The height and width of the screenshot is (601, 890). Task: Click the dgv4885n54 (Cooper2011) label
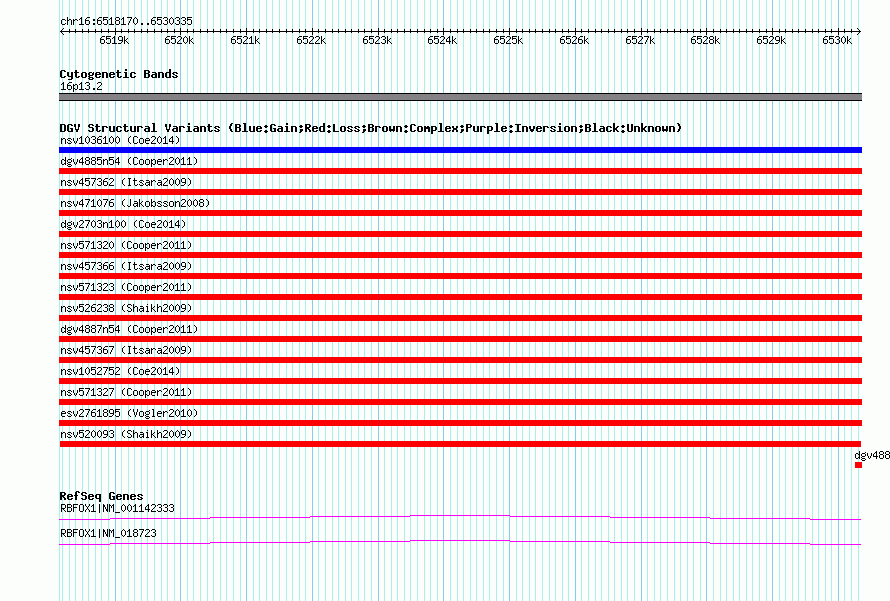[x=129, y=161]
